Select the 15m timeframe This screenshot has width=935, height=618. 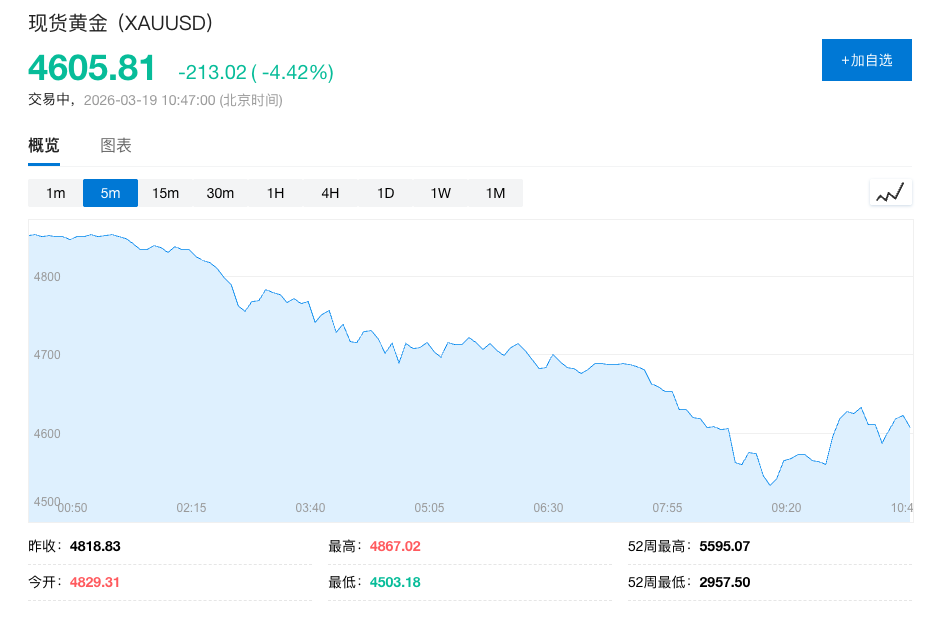(x=164, y=192)
